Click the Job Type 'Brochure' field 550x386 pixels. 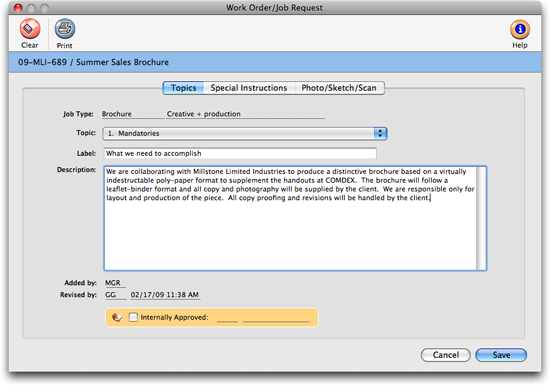(x=133, y=114)
